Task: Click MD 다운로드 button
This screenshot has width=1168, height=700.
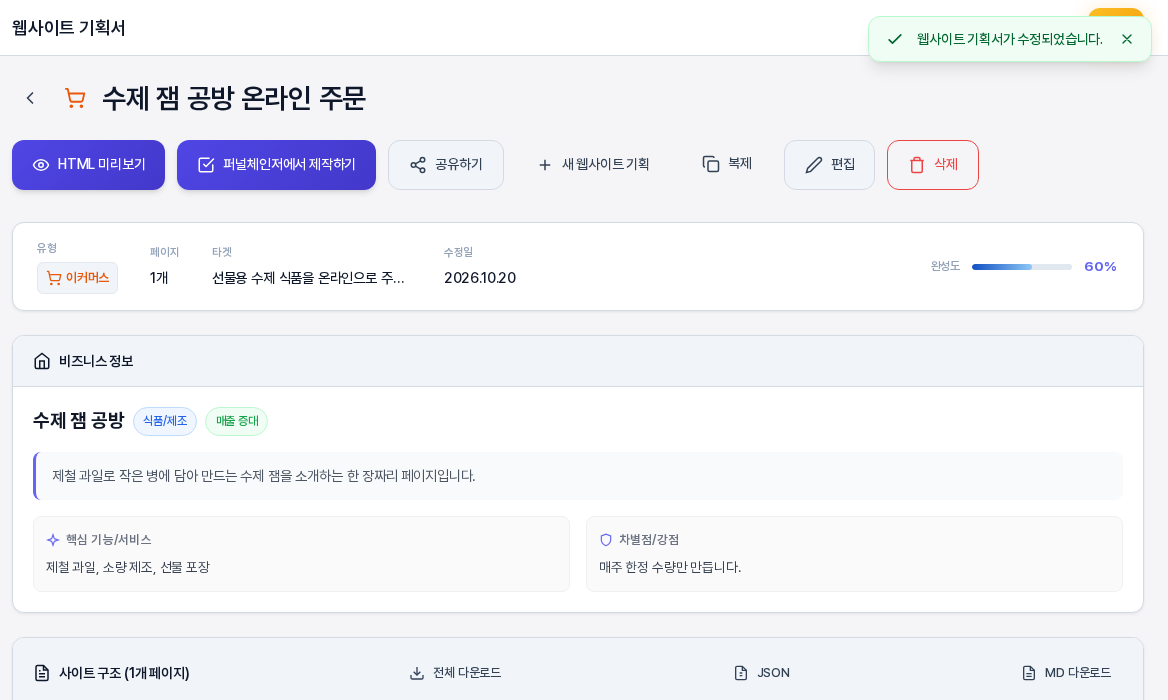Action: click(x=1066, y=672)
